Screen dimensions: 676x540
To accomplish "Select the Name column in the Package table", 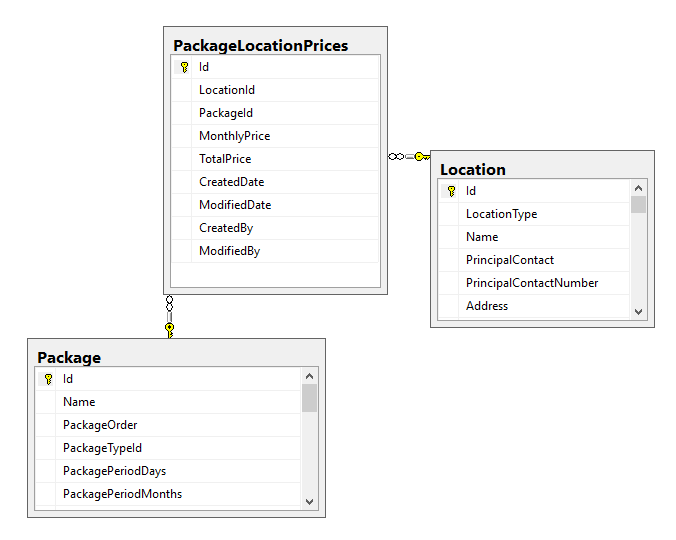I will [168, 402].
